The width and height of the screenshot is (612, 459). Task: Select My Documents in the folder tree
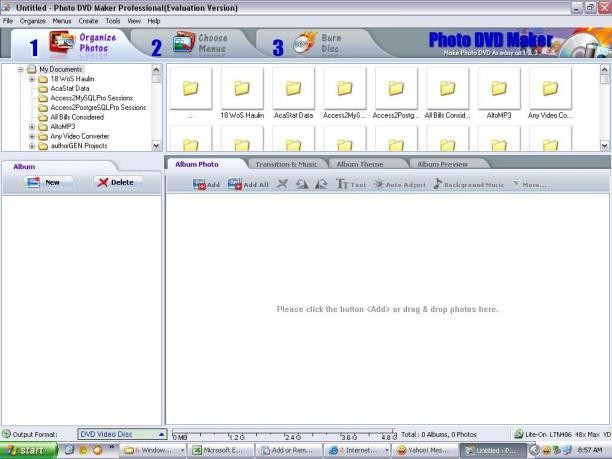(x=60, y=69)
